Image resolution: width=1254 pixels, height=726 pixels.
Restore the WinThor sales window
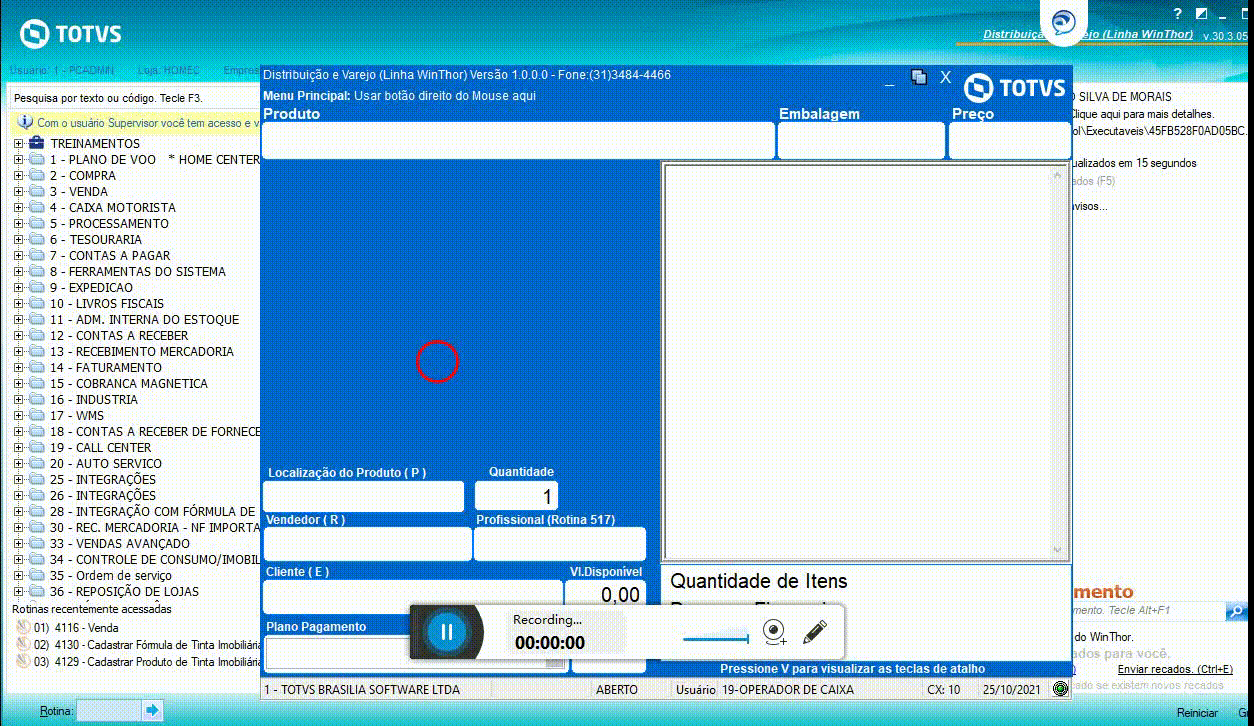(919, 77)
